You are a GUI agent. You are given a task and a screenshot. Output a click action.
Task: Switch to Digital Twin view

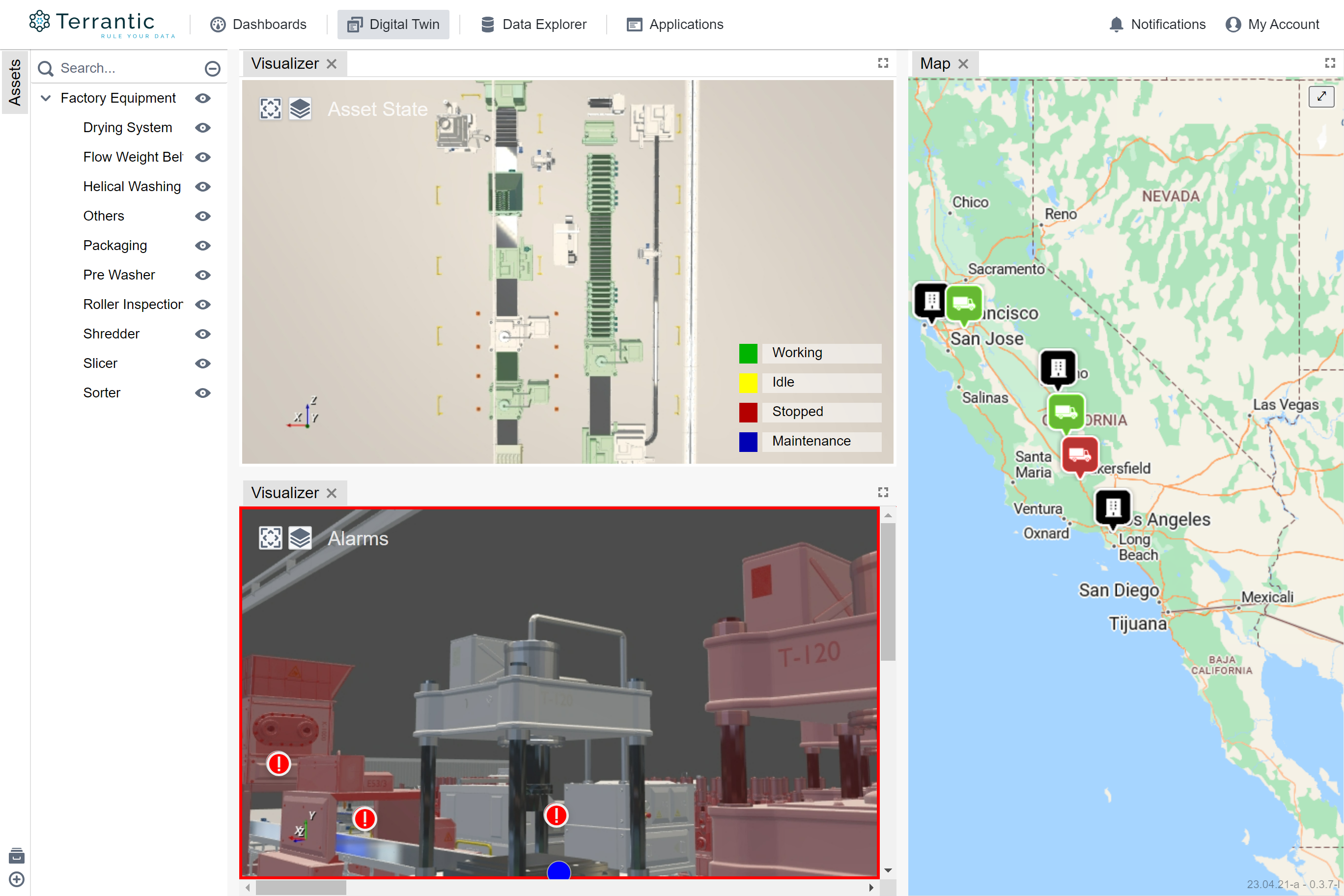[393, 25]
